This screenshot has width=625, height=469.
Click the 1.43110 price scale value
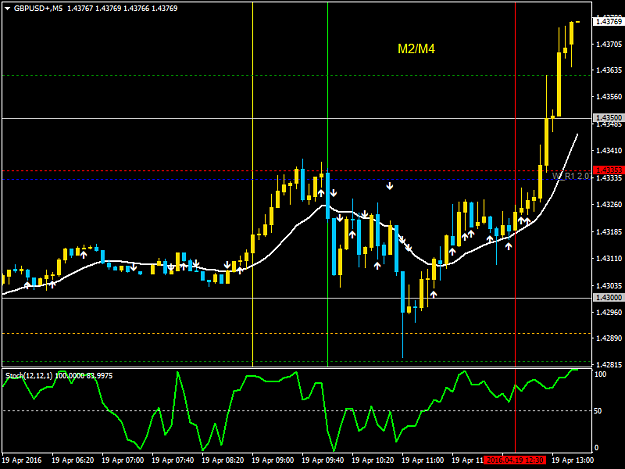click(609, 259)
